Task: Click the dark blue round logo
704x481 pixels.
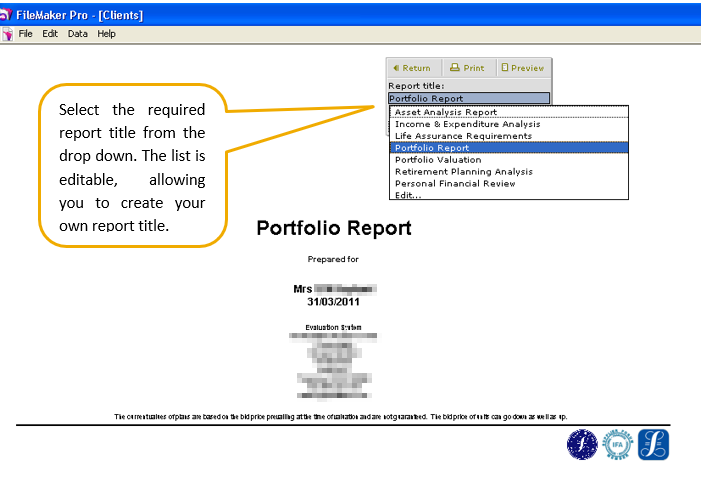Action: [x=582, y=445]
